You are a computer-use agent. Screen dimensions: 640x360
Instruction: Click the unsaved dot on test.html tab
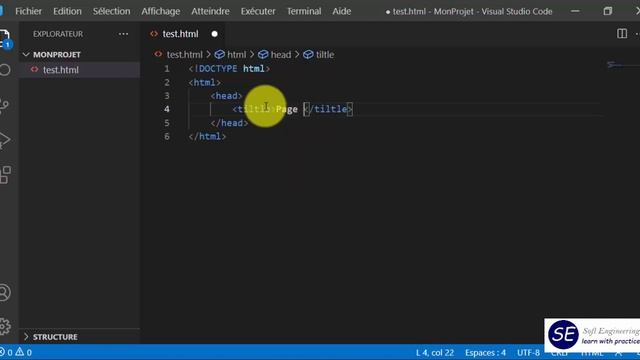[x=214, y=34]
